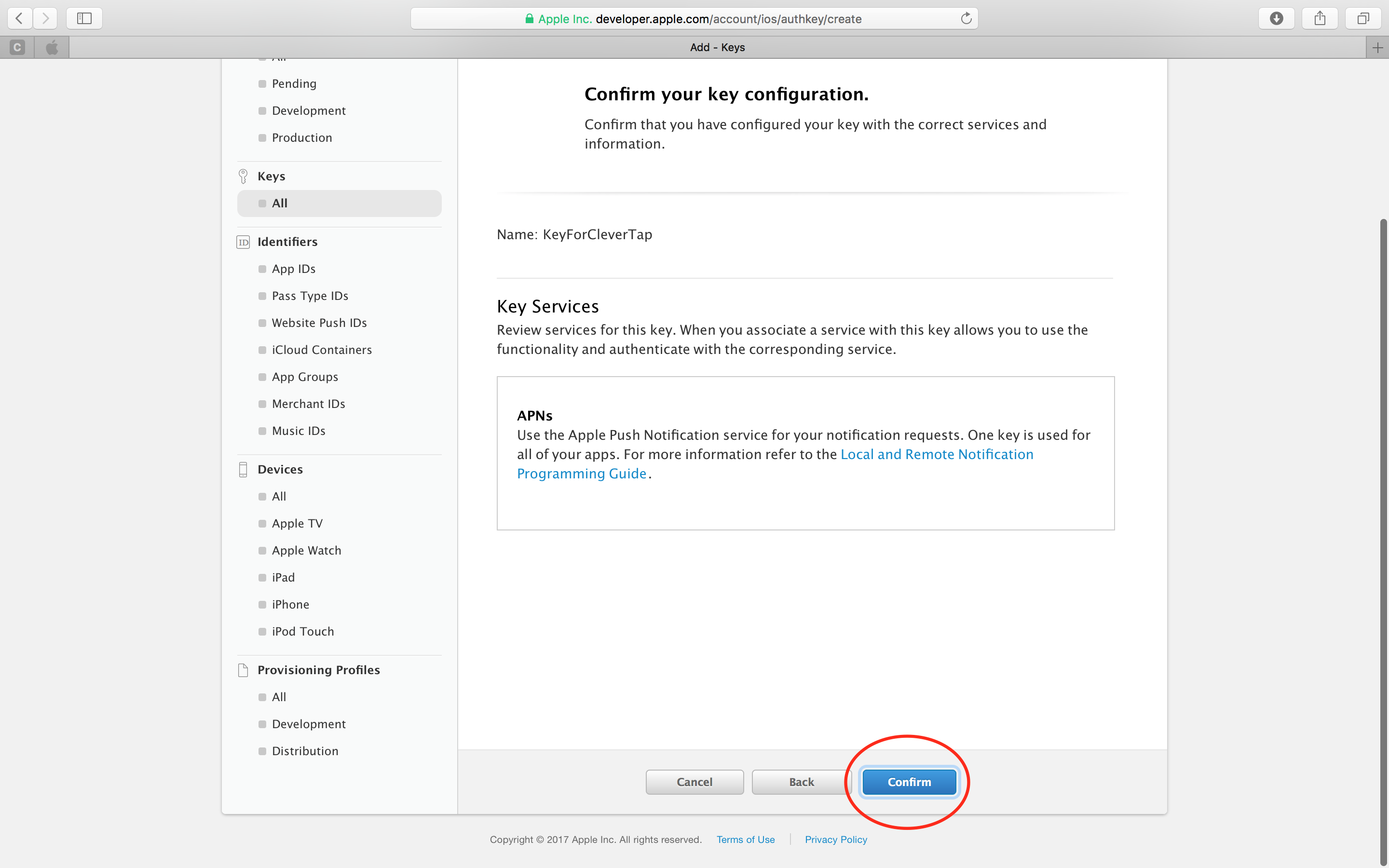Show all tabs overview icon
1389x868 pixels.
coord(1362,18)
